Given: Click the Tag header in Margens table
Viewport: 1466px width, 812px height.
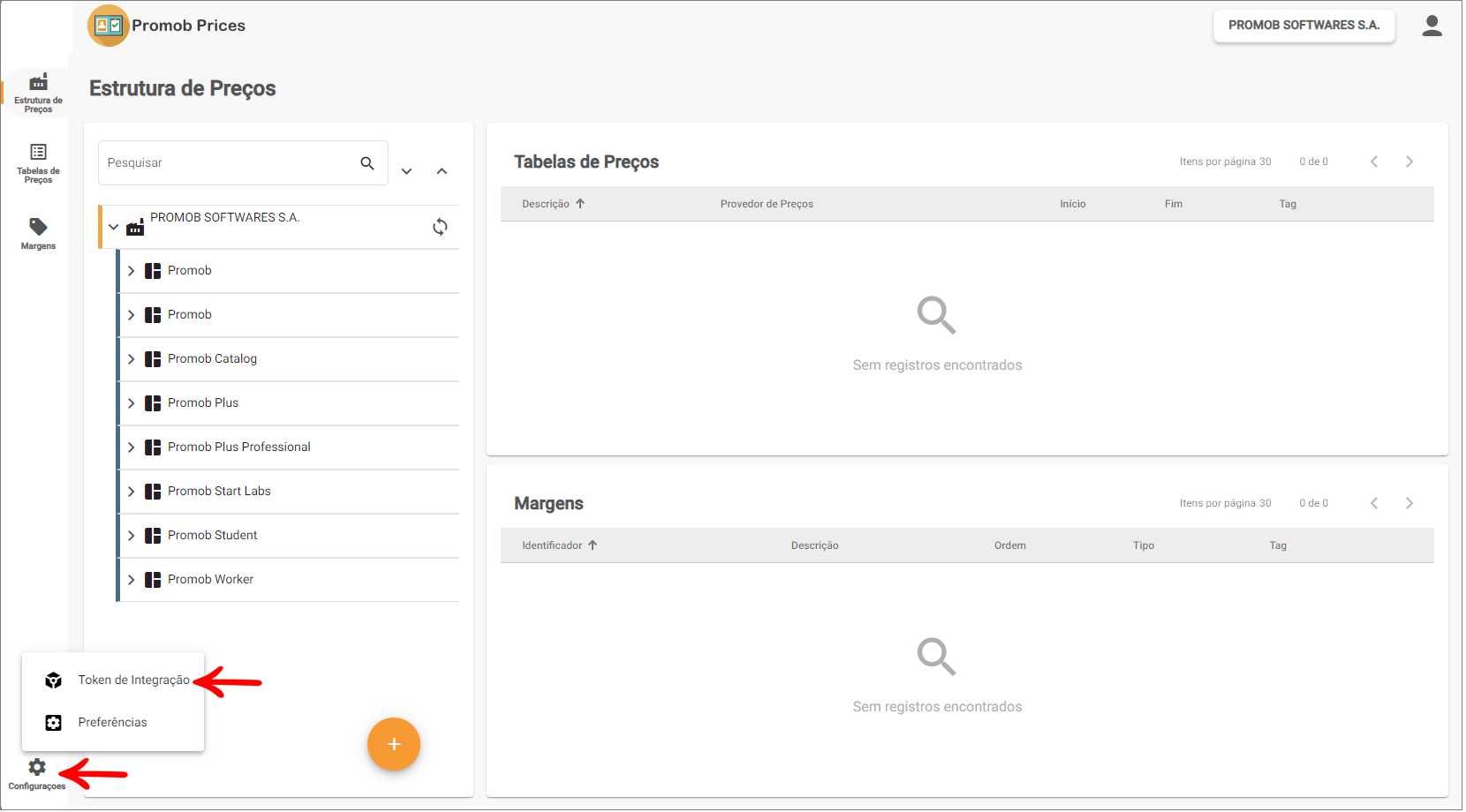Looking at the screenshot, I should click(x=1278, y=545).
